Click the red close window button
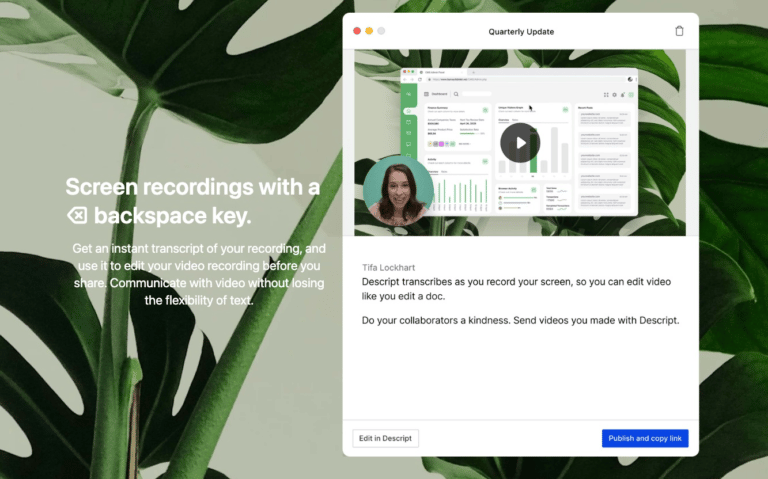 [357, 31]
